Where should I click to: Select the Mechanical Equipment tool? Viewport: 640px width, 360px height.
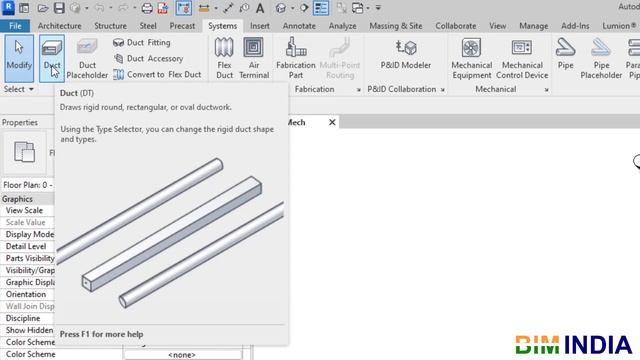click(471, 58)
